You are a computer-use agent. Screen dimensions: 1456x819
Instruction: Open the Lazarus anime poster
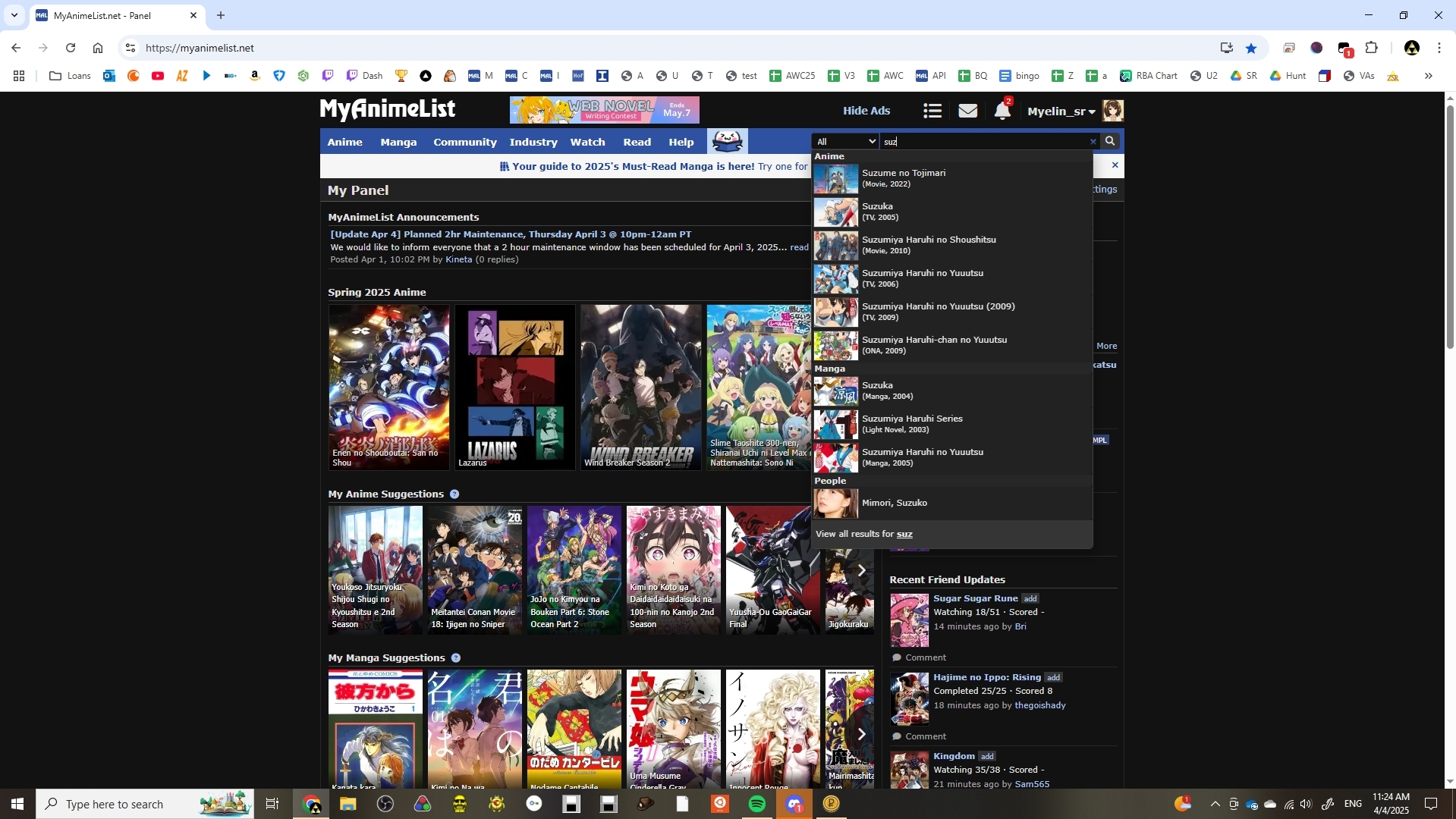click(x=515, y=387)
